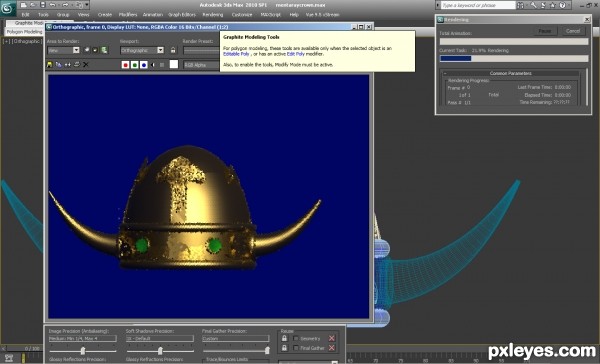Open the Modifiers menu
This screenshot has height=364, width=600.
coord(128,15)
